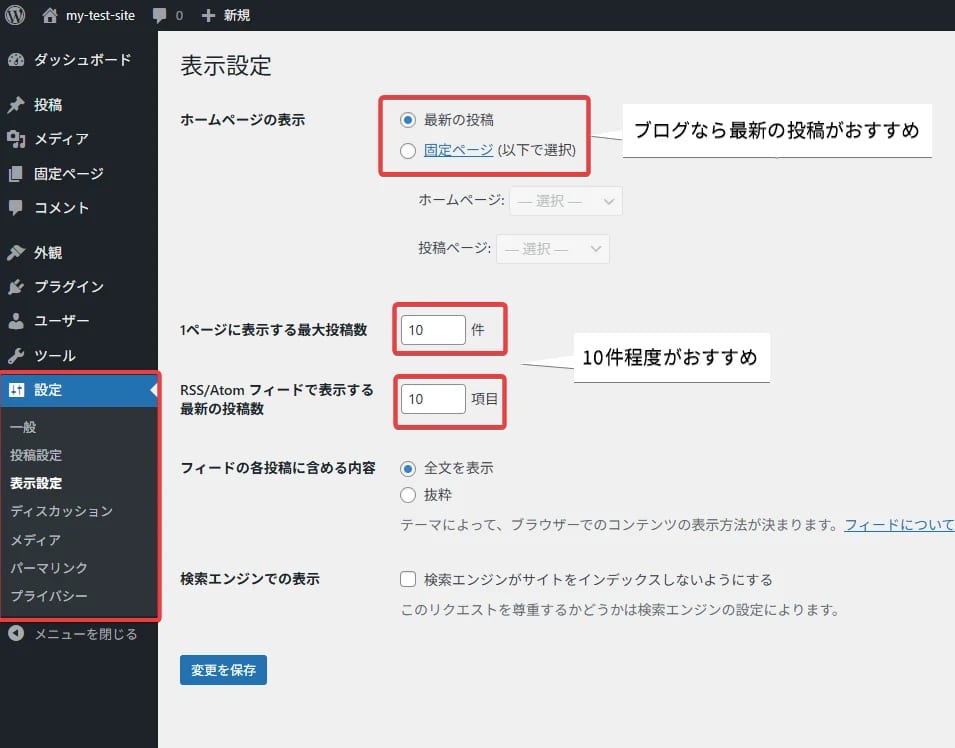
Task: Open the WordPress logo menu in the toolbar
Action: (13, 14)
